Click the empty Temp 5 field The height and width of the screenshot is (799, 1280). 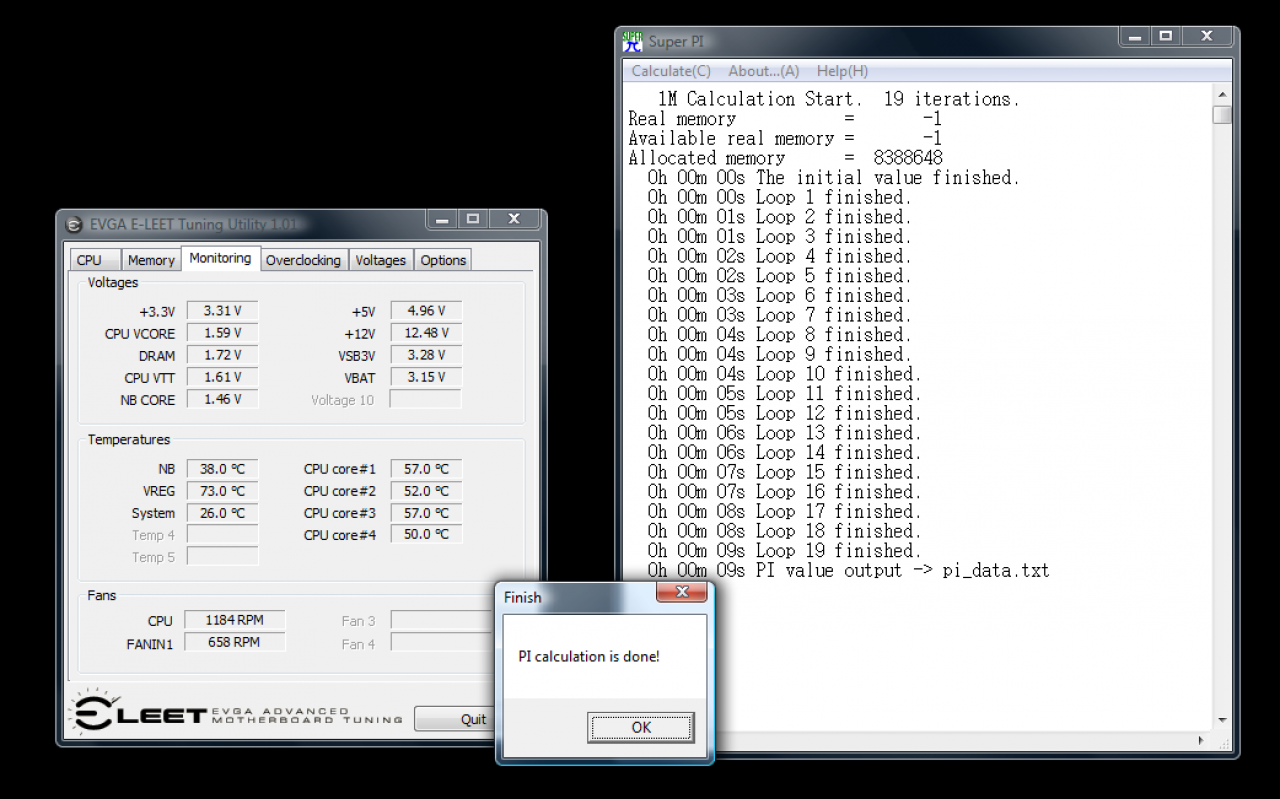tap(223, 557)
